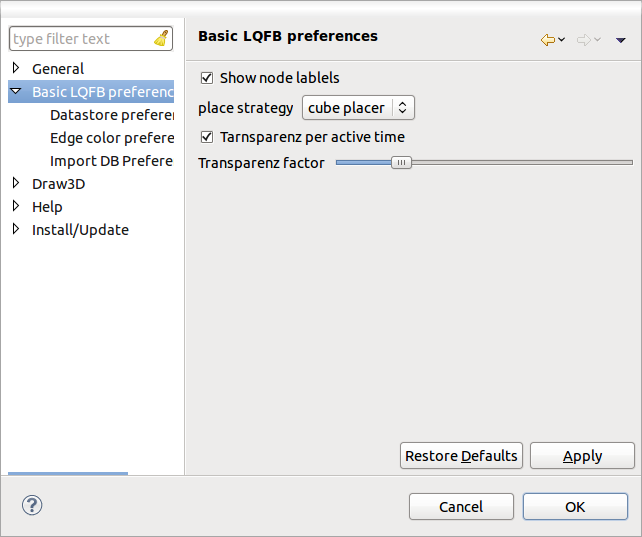642x537 pixels.
Task: Click the back navigation arrow icon
Action: point(547,40)
